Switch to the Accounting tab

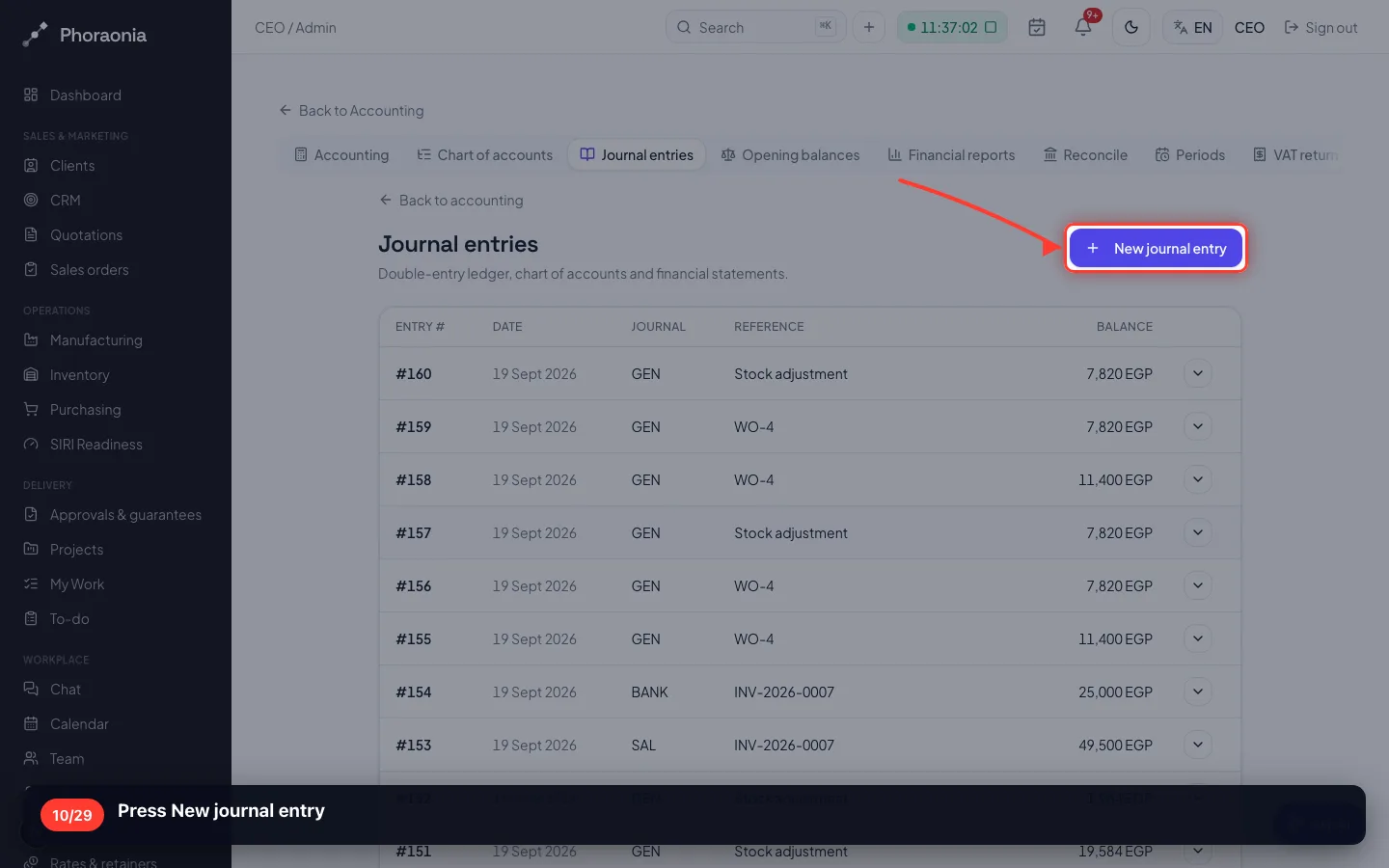coord(341,154)
